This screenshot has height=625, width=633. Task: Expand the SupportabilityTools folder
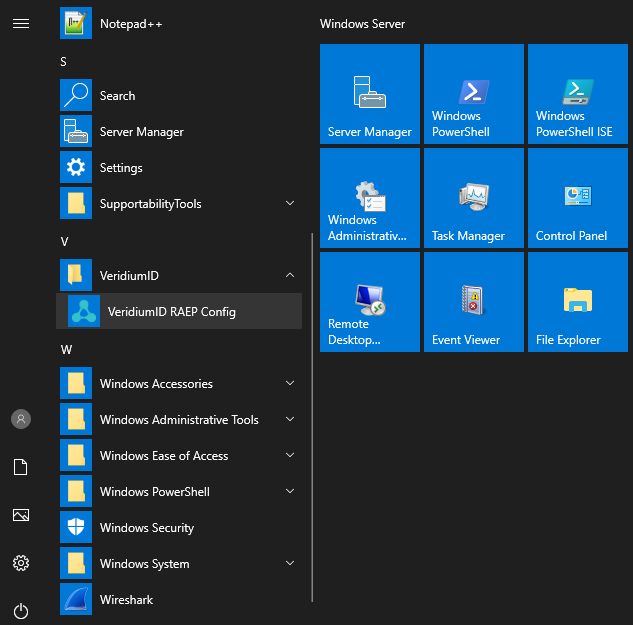point(290,204)
